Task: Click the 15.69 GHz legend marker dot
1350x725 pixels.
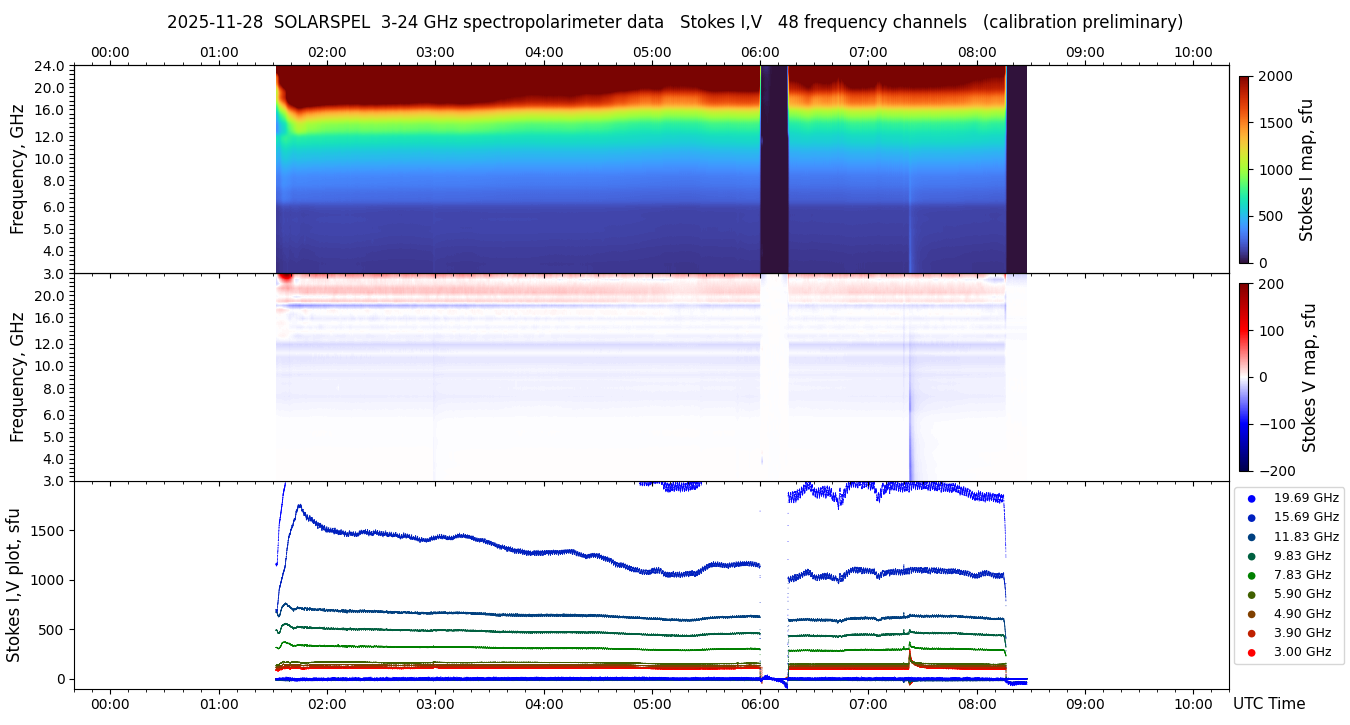Action: tap(1251, 517)
